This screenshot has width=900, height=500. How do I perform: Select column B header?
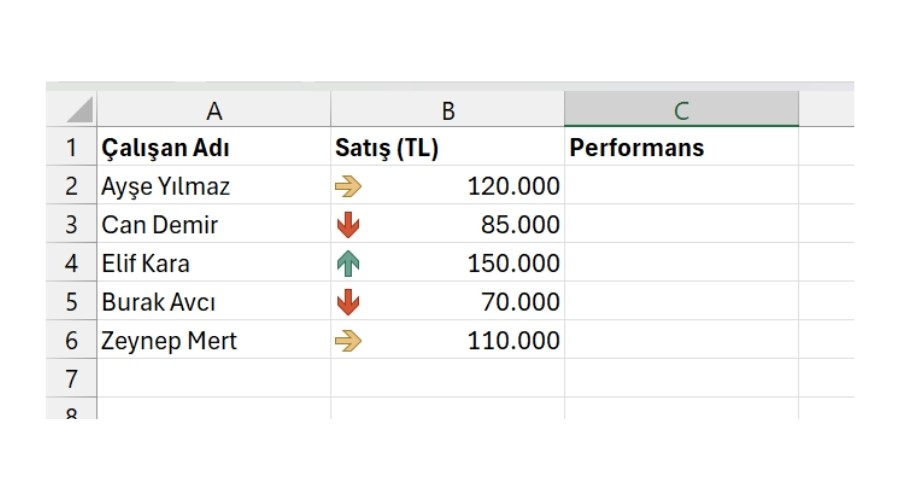pos(448,111)
